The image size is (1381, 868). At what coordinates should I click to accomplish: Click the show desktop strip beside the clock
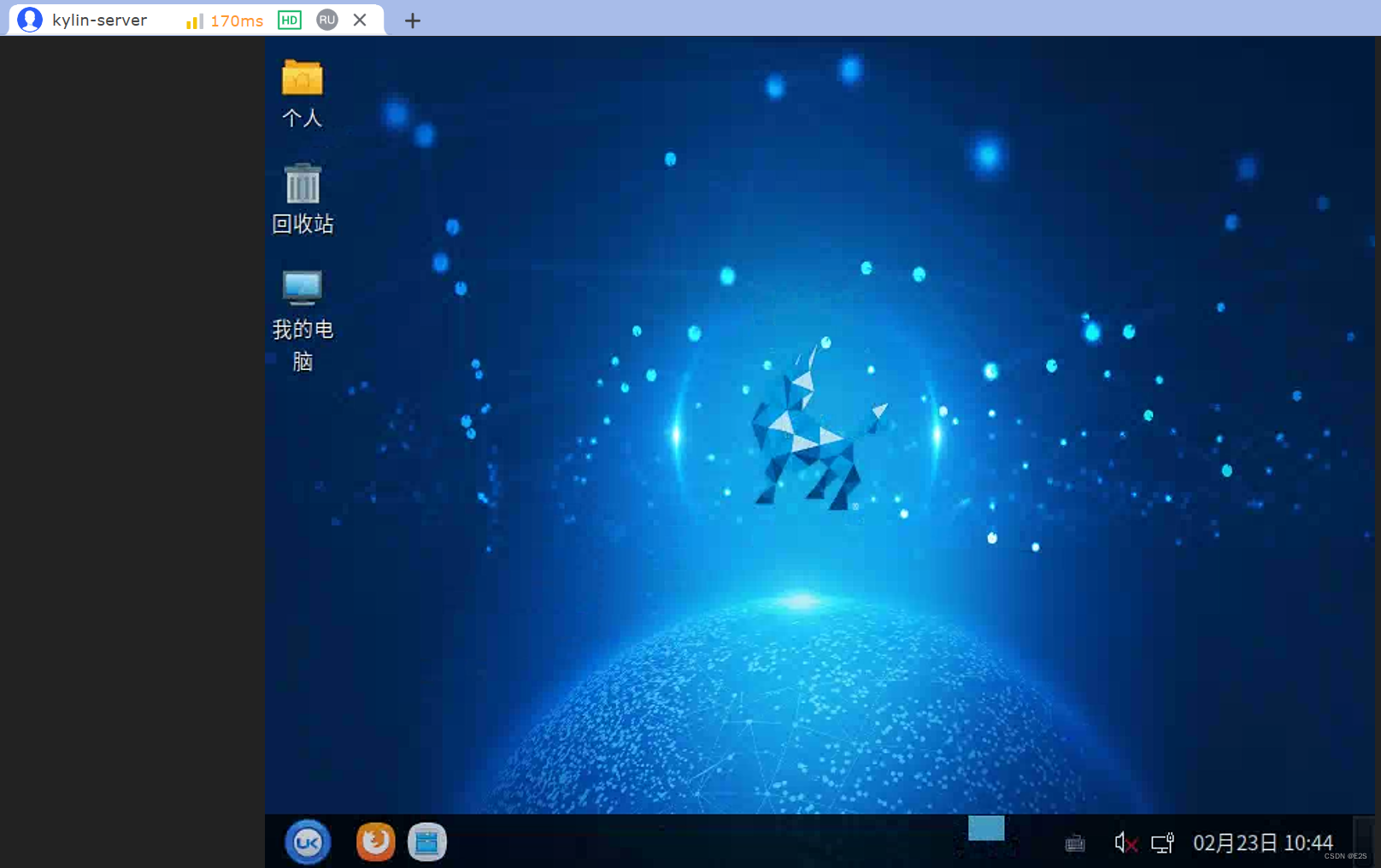1365,842
